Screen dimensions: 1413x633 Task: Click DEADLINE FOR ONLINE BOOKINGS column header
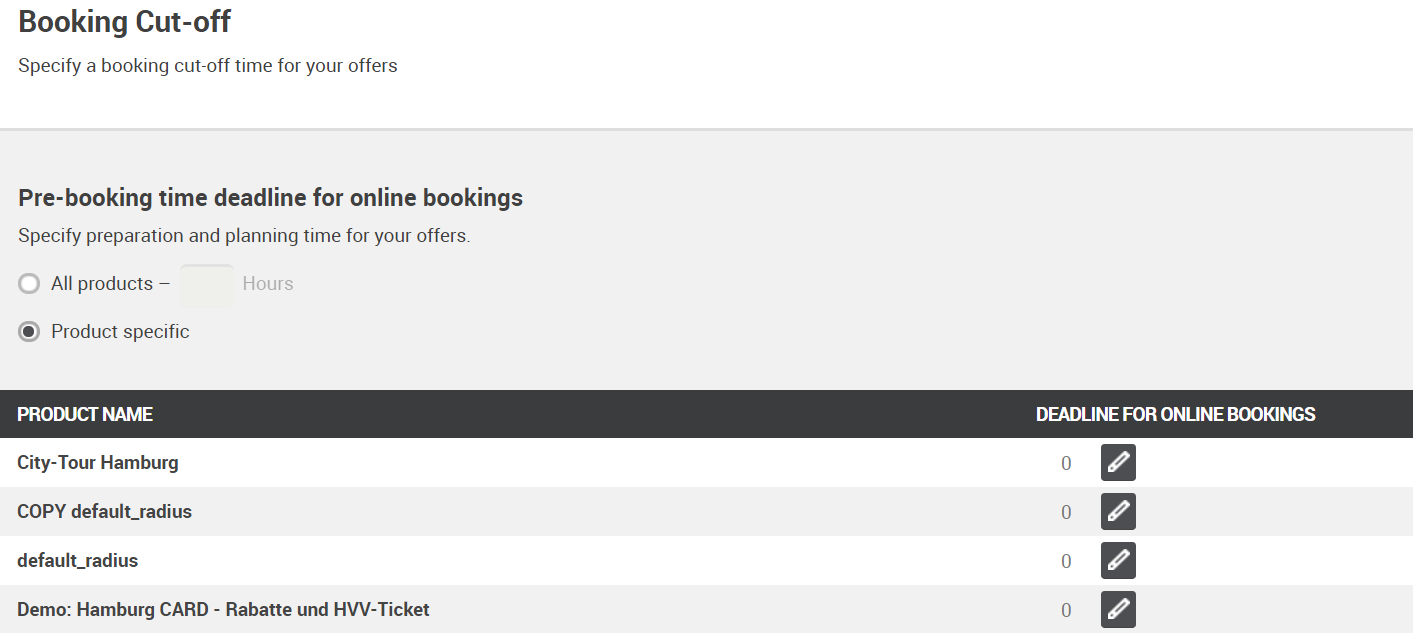[1175, 414]
